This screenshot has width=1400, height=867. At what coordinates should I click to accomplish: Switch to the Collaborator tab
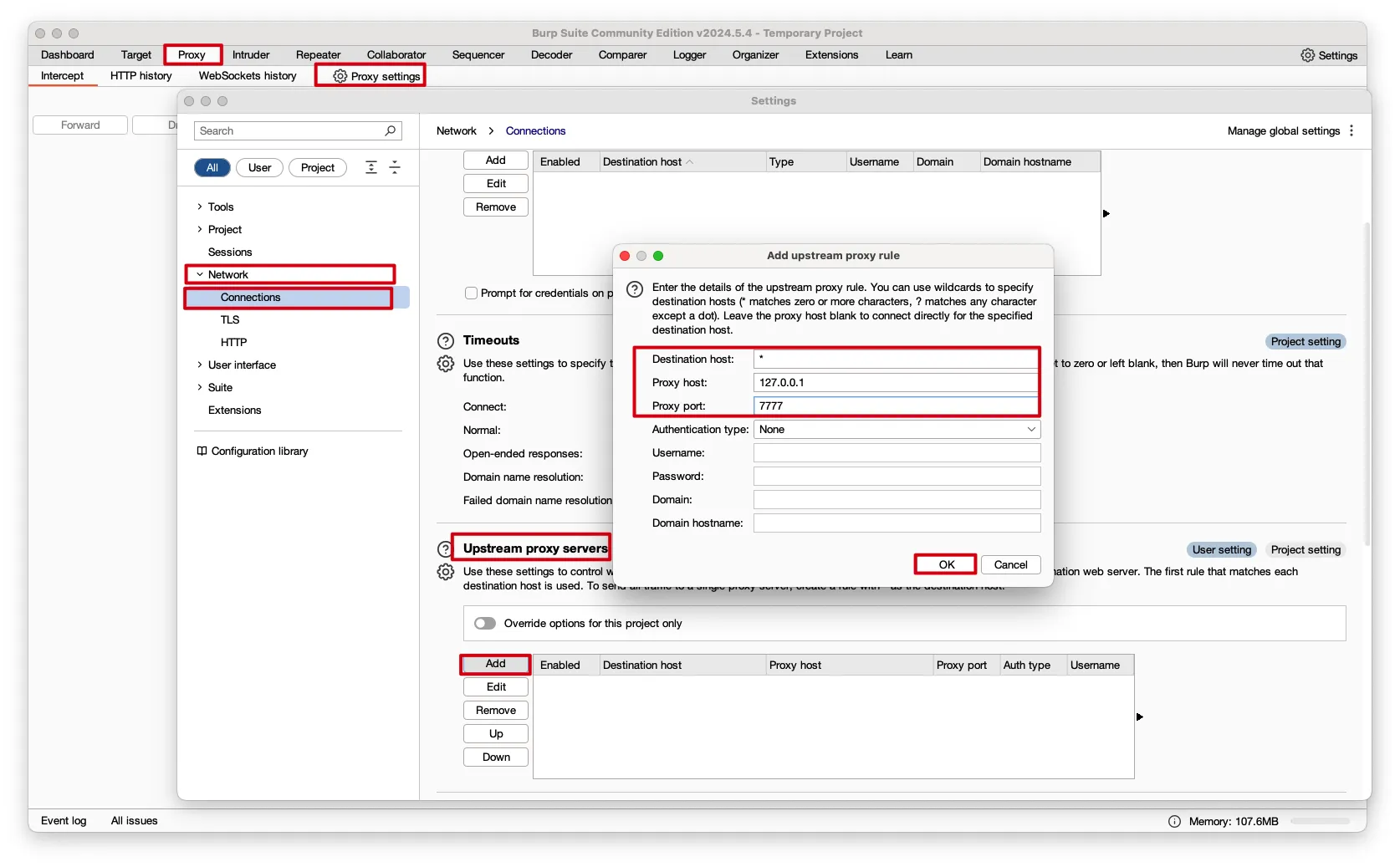click(396, 55)
